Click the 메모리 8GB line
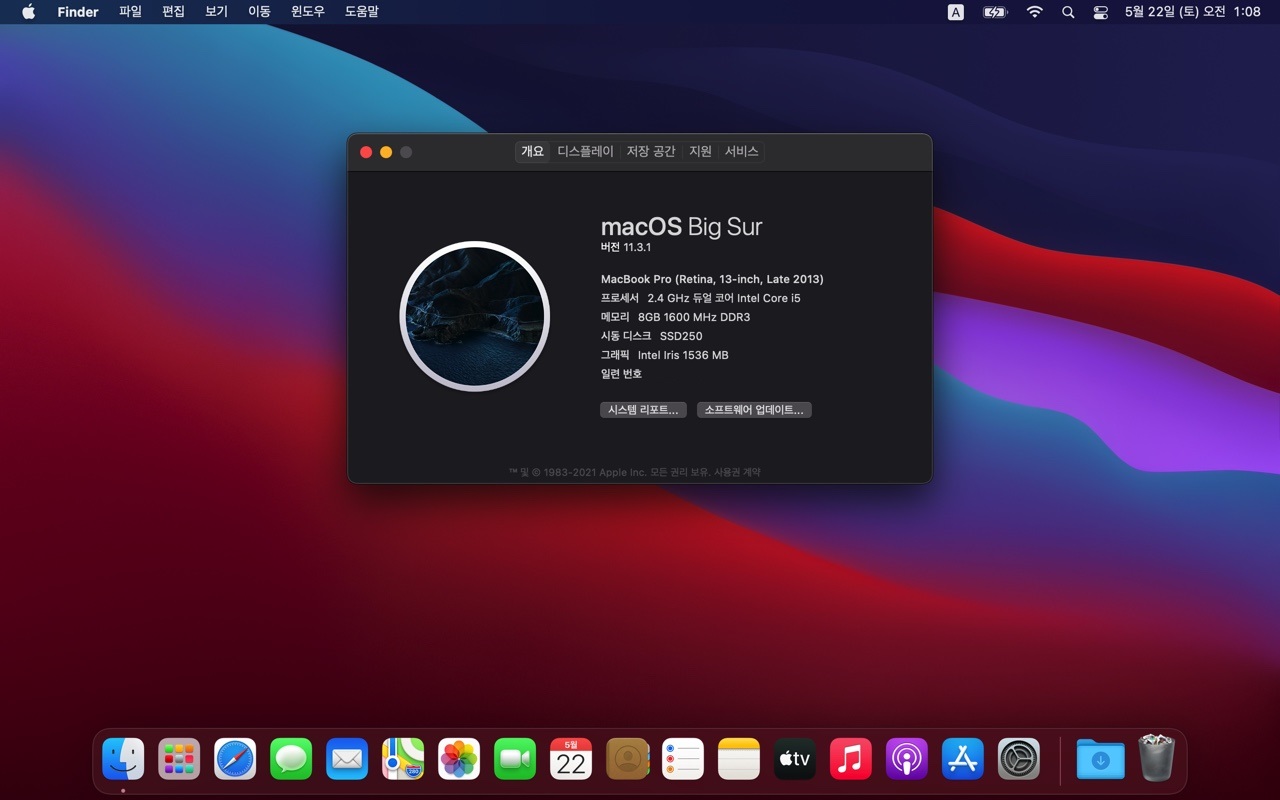Screen dimensions: 1280x800 675,317
